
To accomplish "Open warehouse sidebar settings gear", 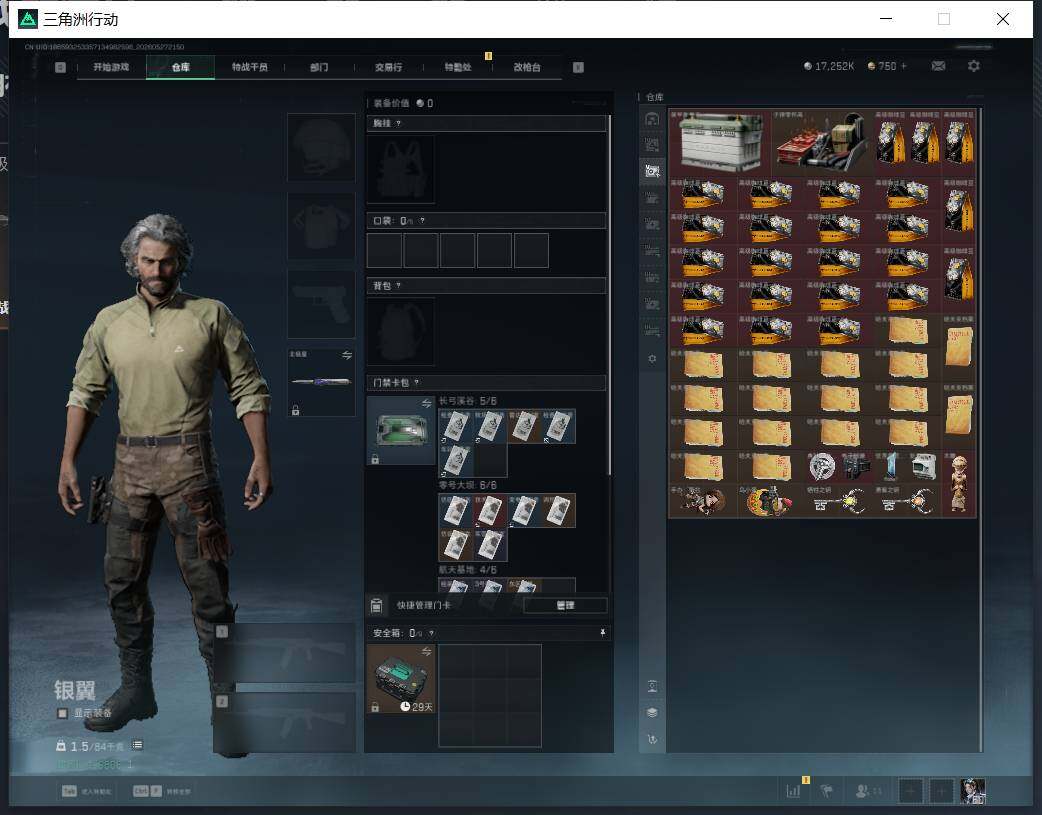I will tap(652, 358).
